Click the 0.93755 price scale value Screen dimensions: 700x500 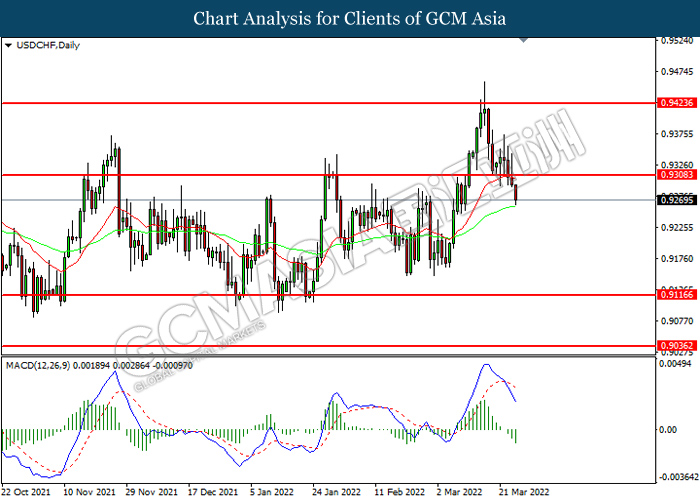(x=677, y=134)
